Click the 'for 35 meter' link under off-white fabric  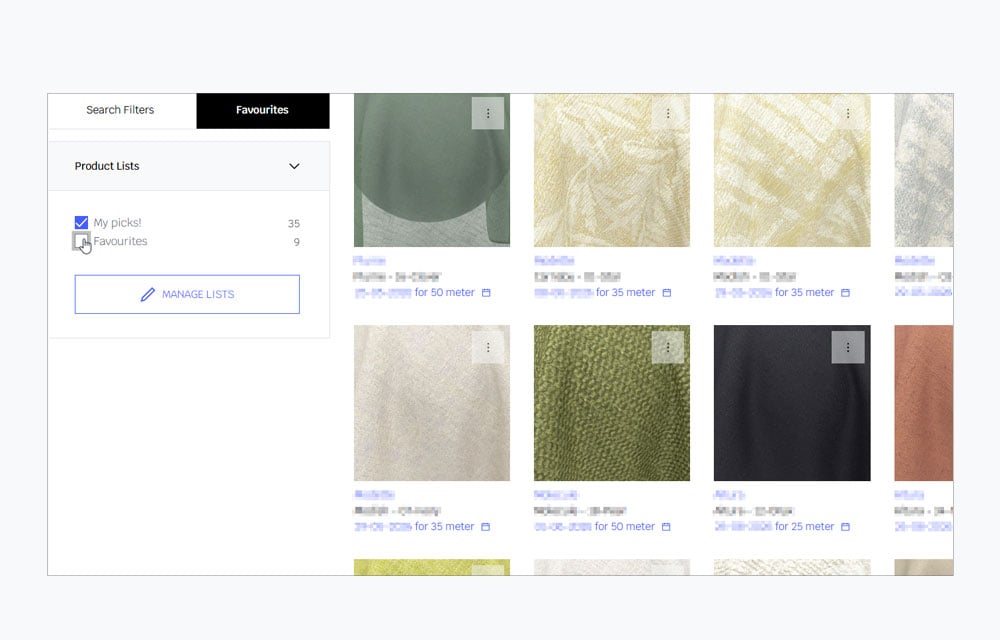pos(445,527)
